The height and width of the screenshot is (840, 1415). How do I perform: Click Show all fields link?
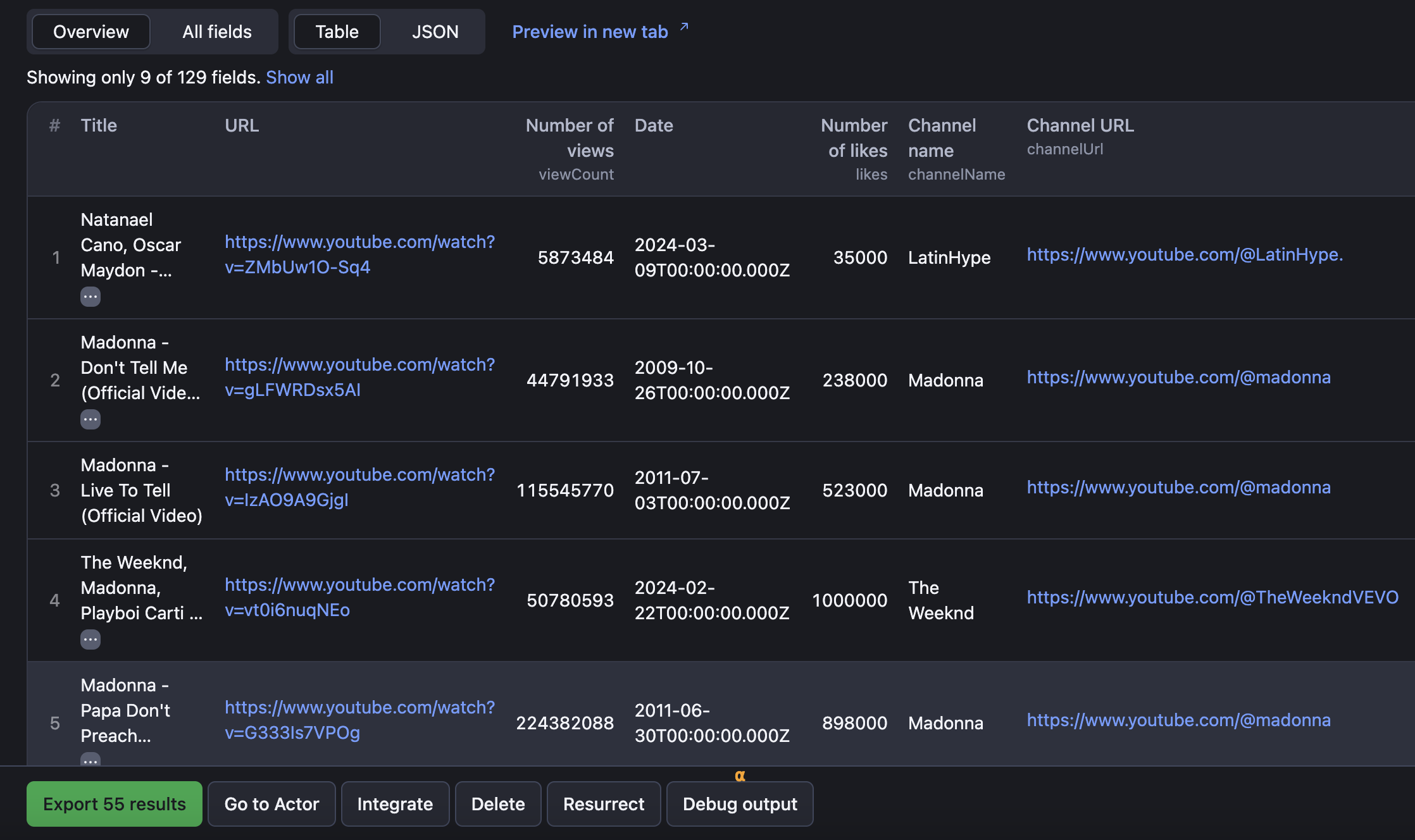coord(299,77)
